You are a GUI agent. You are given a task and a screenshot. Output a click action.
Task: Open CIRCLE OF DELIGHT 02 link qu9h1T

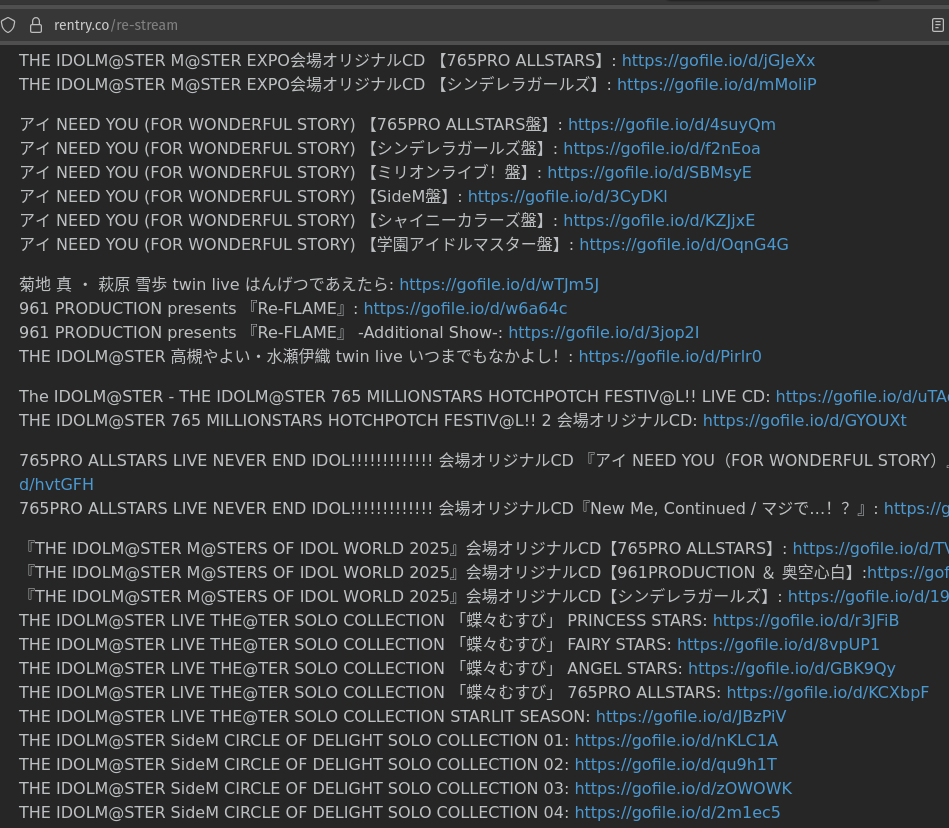tap(675, 764)
